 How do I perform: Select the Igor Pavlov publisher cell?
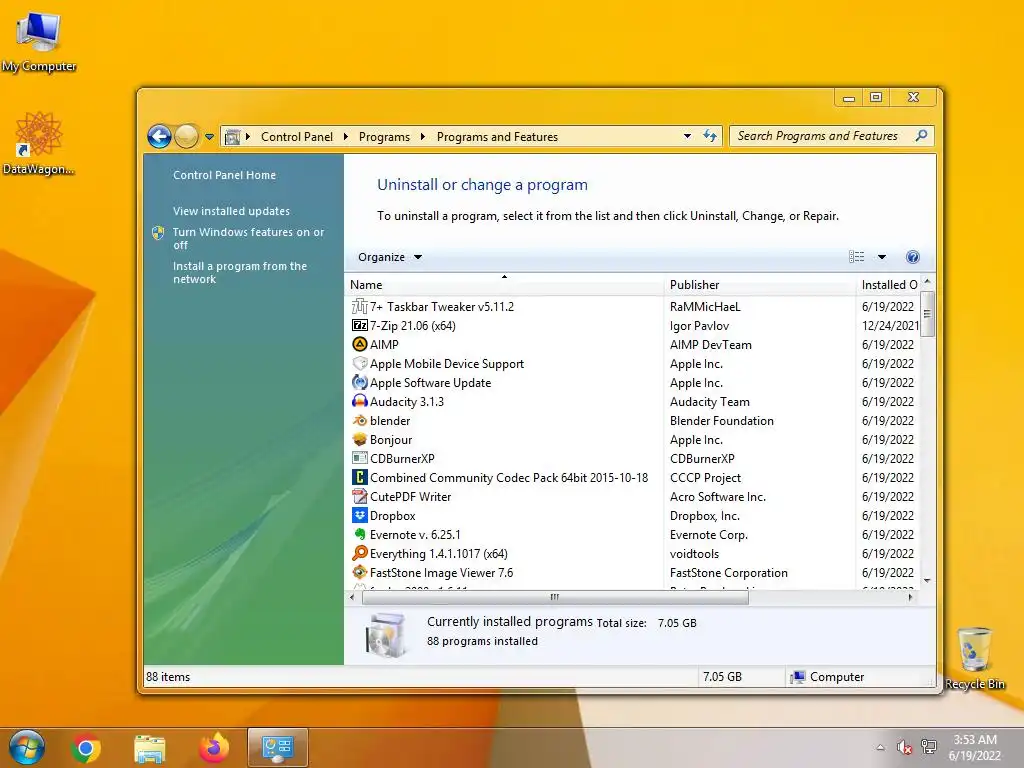click(x=699, y=326)
